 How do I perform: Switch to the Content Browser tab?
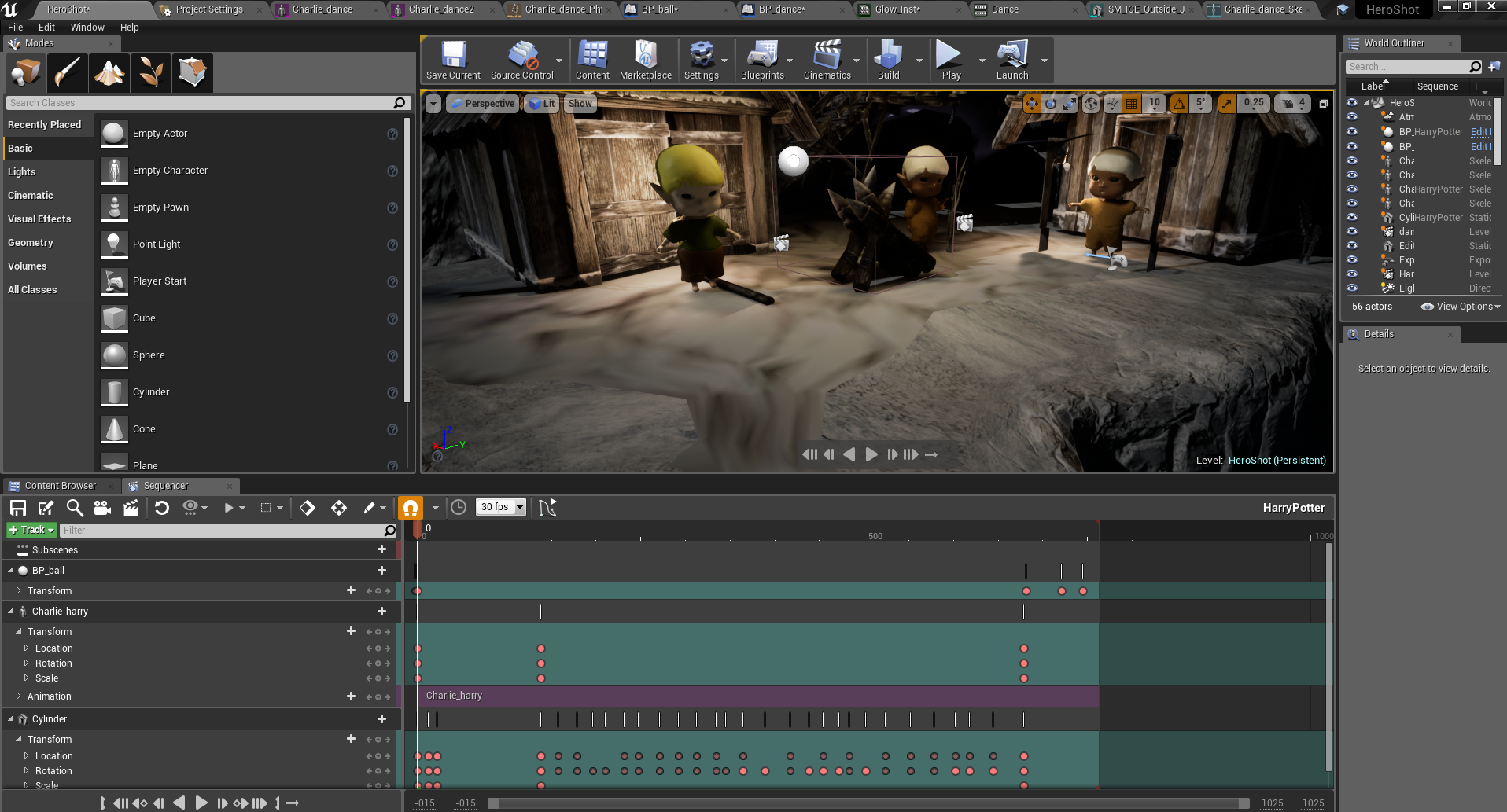pos(60,486)
